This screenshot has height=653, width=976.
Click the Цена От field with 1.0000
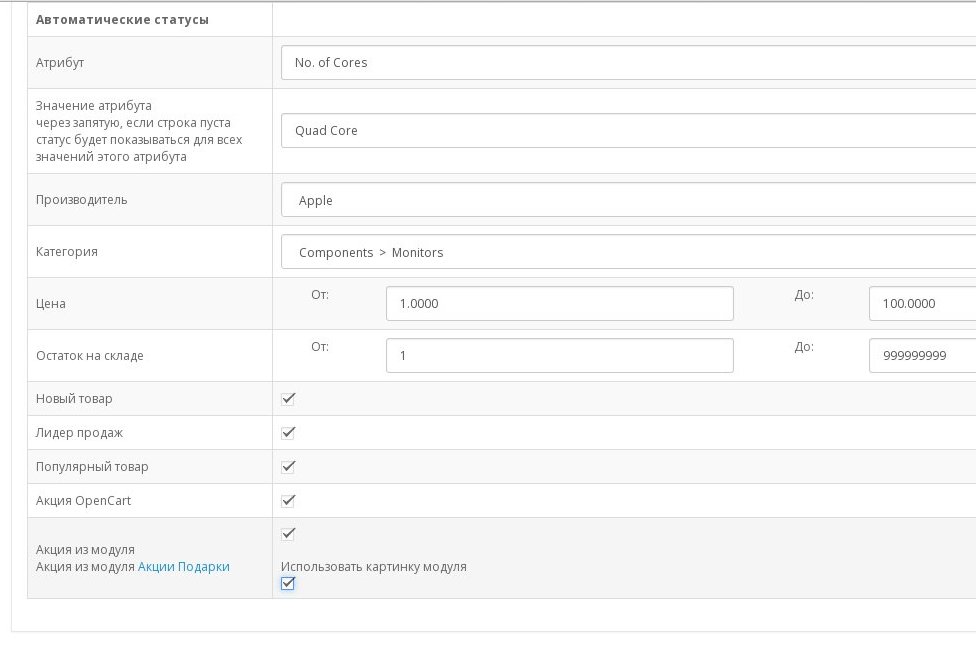(560, 304)
